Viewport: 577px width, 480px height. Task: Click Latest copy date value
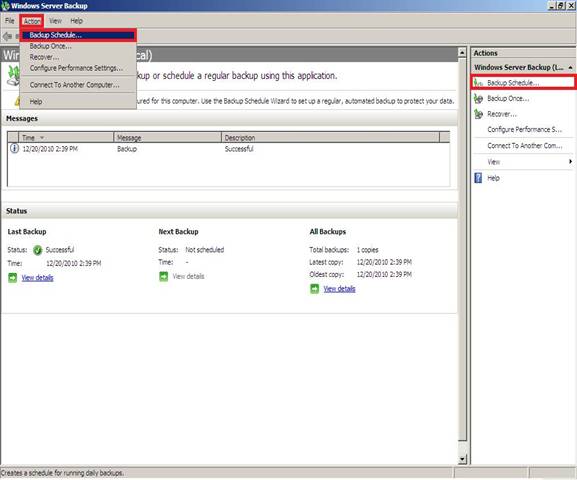pos(384,262)
